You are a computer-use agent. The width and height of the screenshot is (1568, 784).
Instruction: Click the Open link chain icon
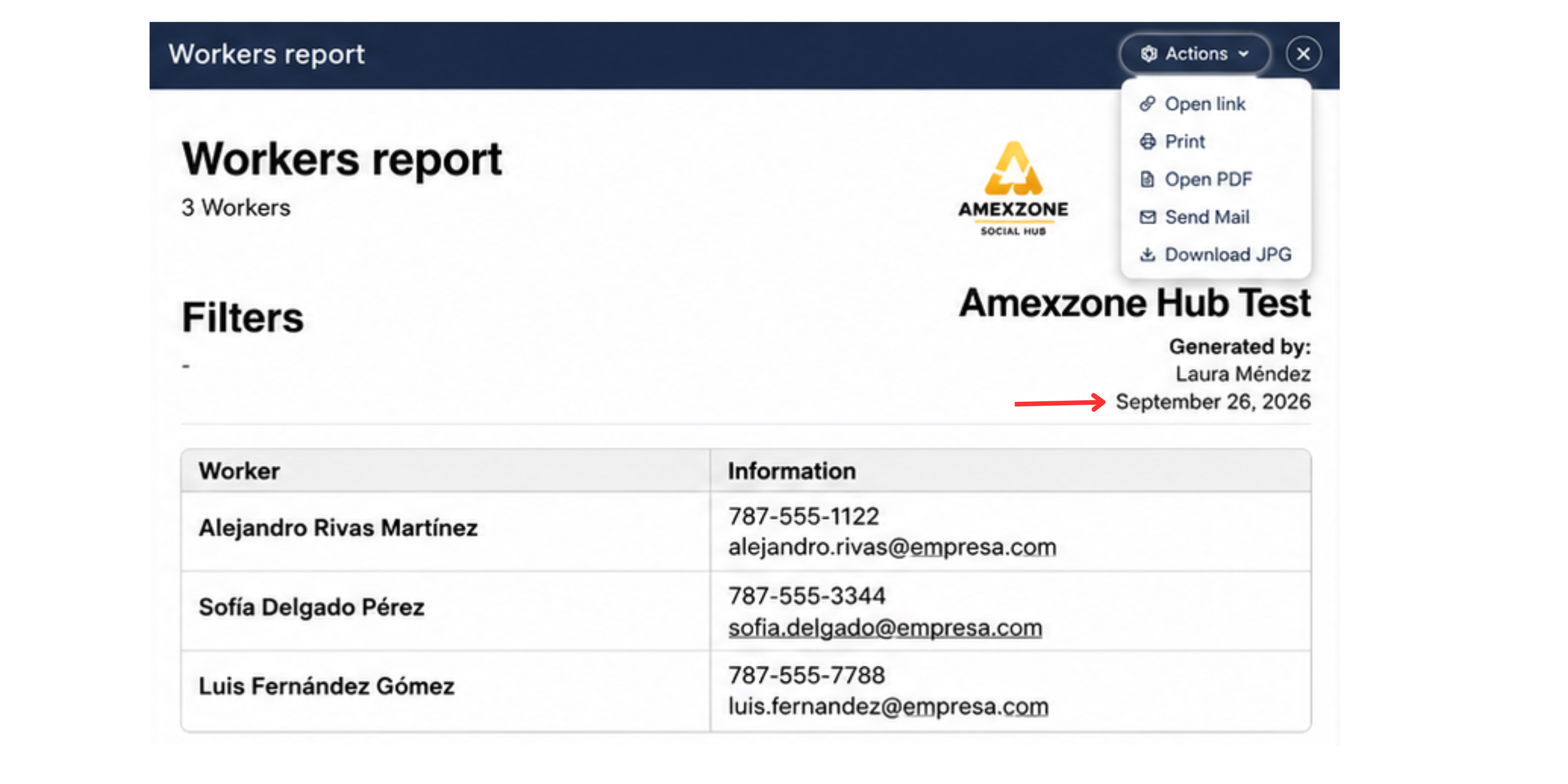pyautogui.click(x=1148, y=104)
